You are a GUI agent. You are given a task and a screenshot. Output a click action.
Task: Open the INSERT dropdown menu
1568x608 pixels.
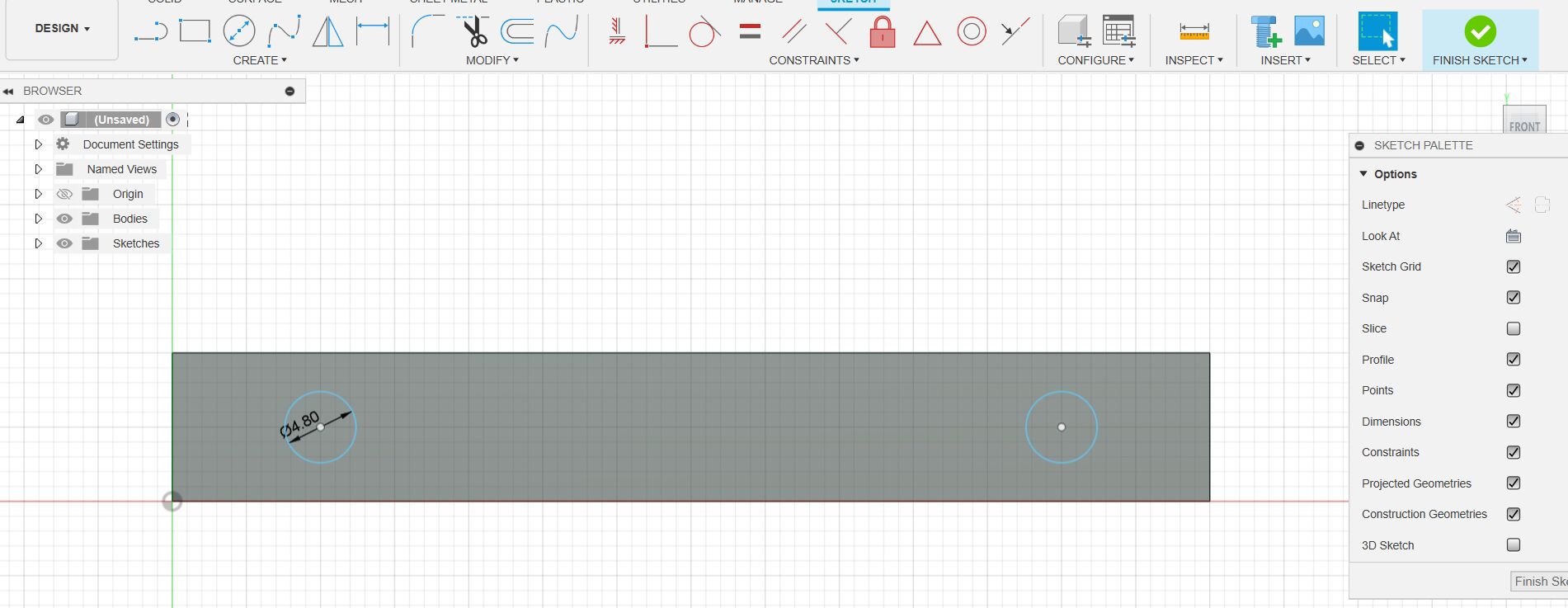click(x=1285, y=60)
